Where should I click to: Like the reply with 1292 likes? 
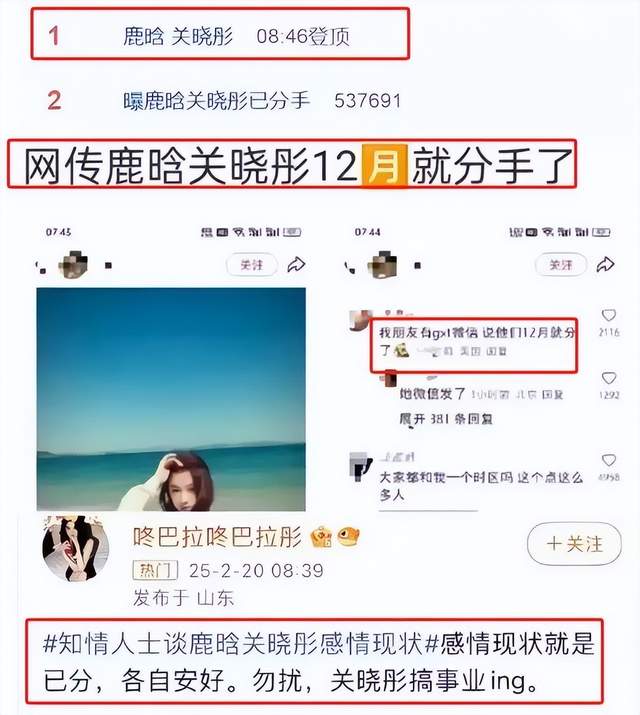pos(609,378)
